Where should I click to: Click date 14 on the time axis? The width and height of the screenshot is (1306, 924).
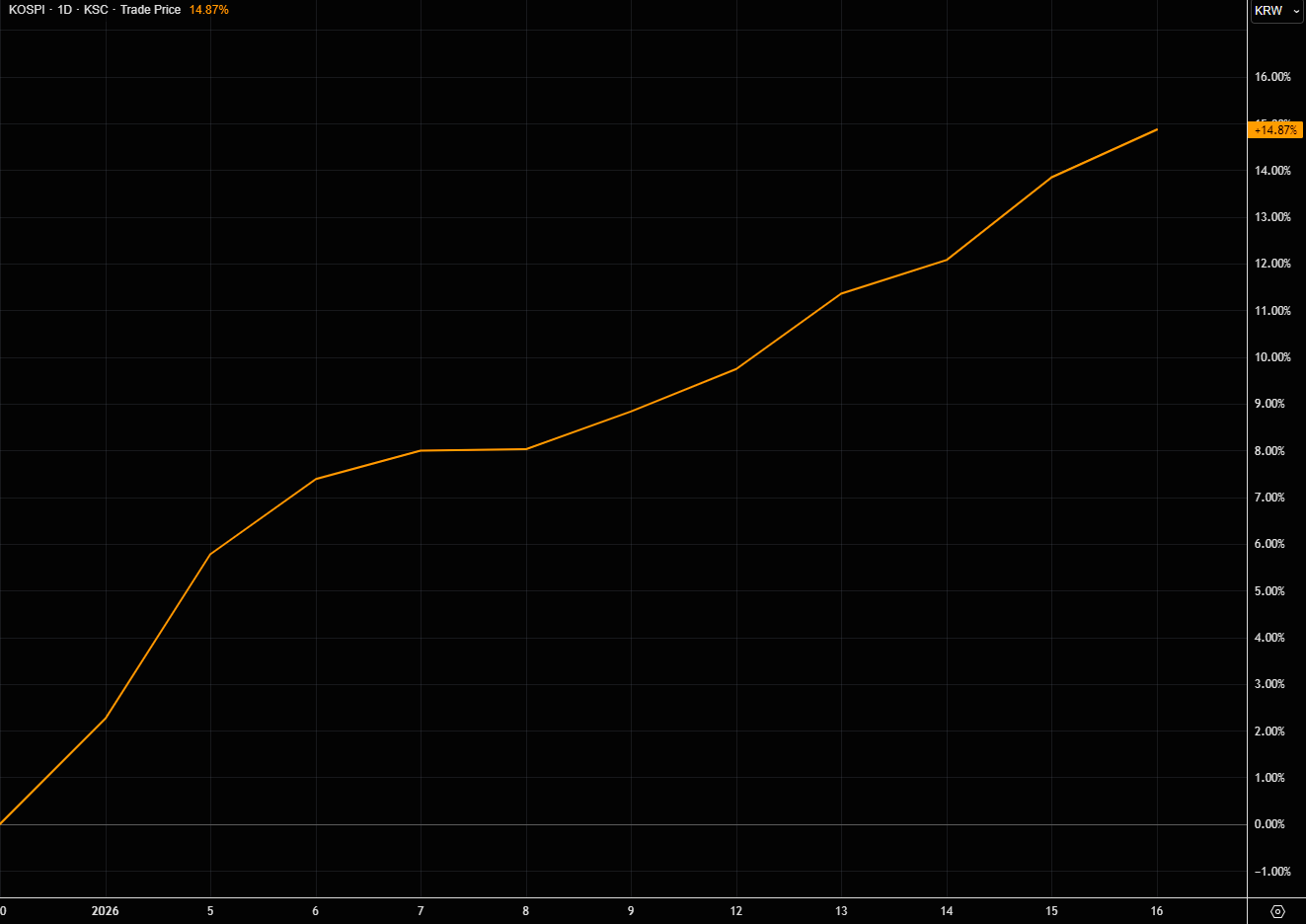pyautogui.click(x=947, y=911)
